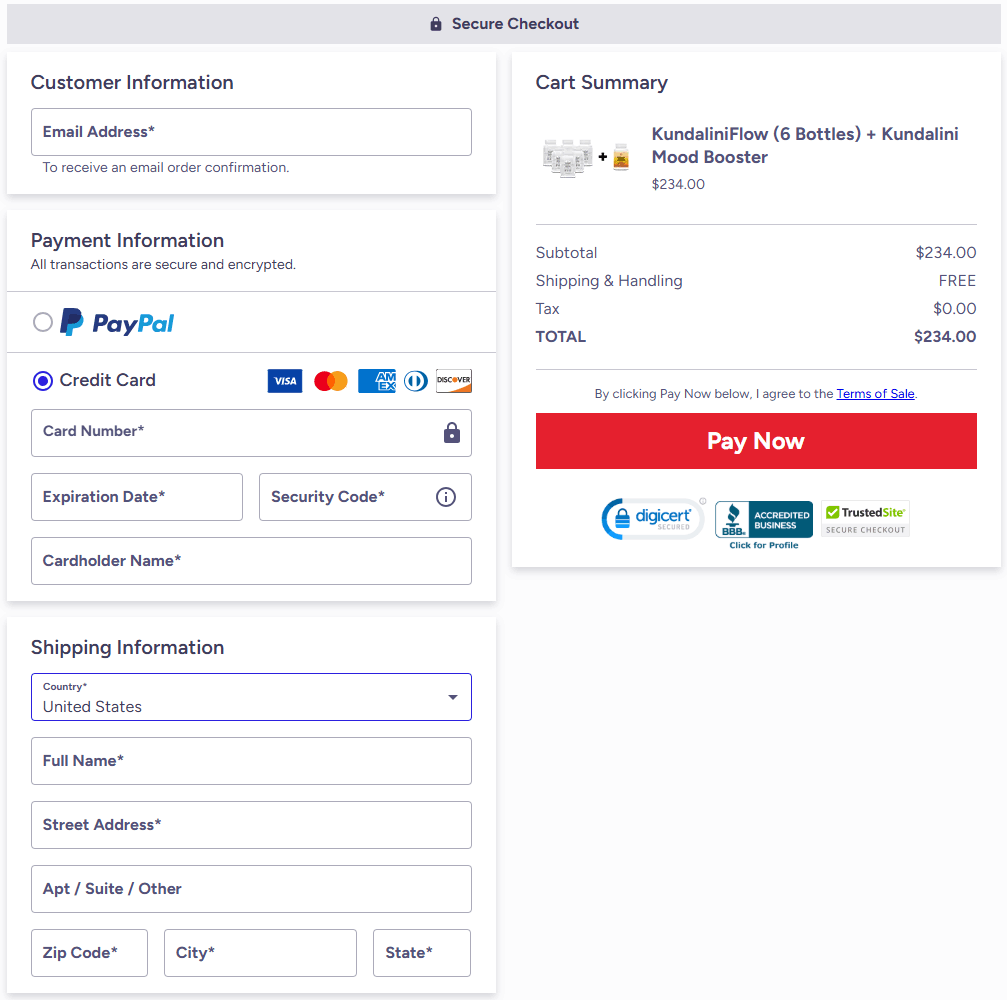The height and width of the screenshot is (1000, 1007).
Task: Select the Credit Card radio button
Action: point(43,380)
